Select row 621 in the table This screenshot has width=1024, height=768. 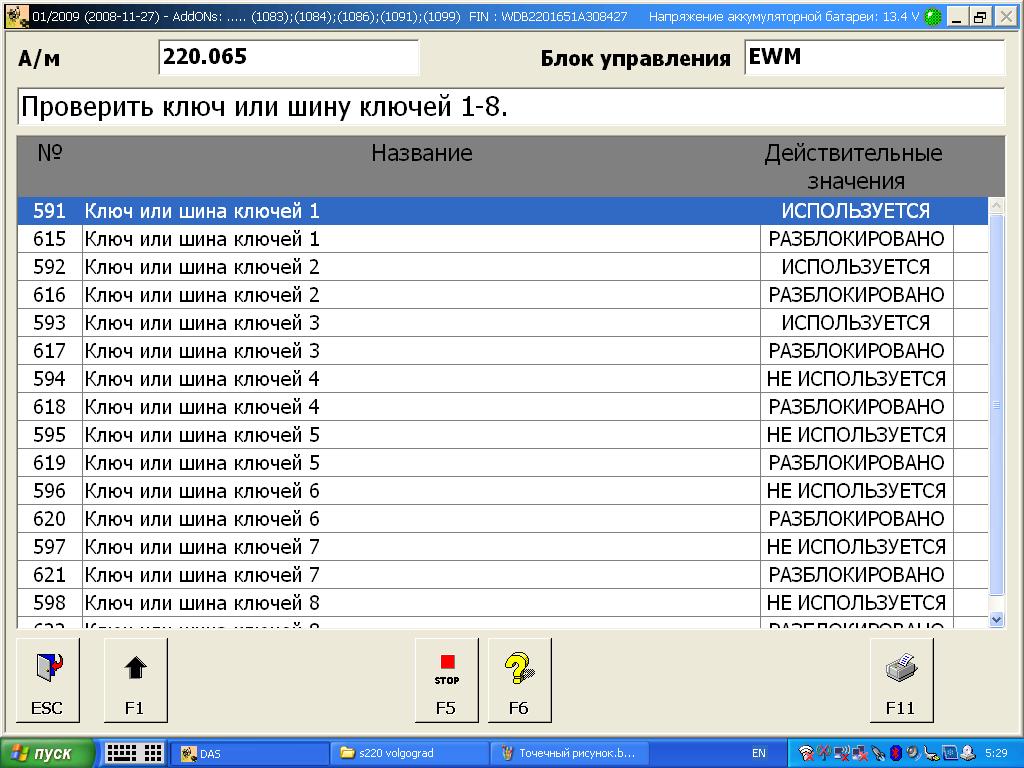coord(503,575)
